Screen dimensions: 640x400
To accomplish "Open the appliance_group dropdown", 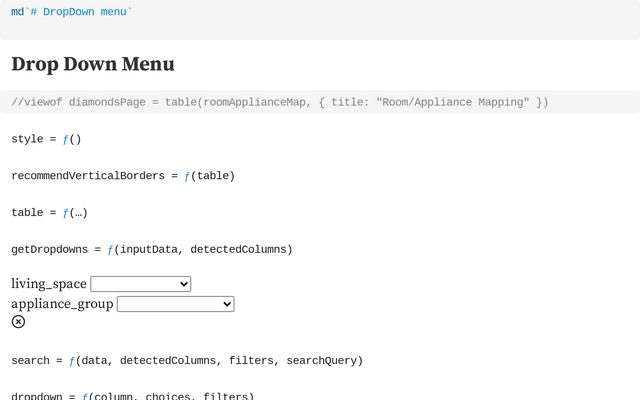I will (175, 304).
